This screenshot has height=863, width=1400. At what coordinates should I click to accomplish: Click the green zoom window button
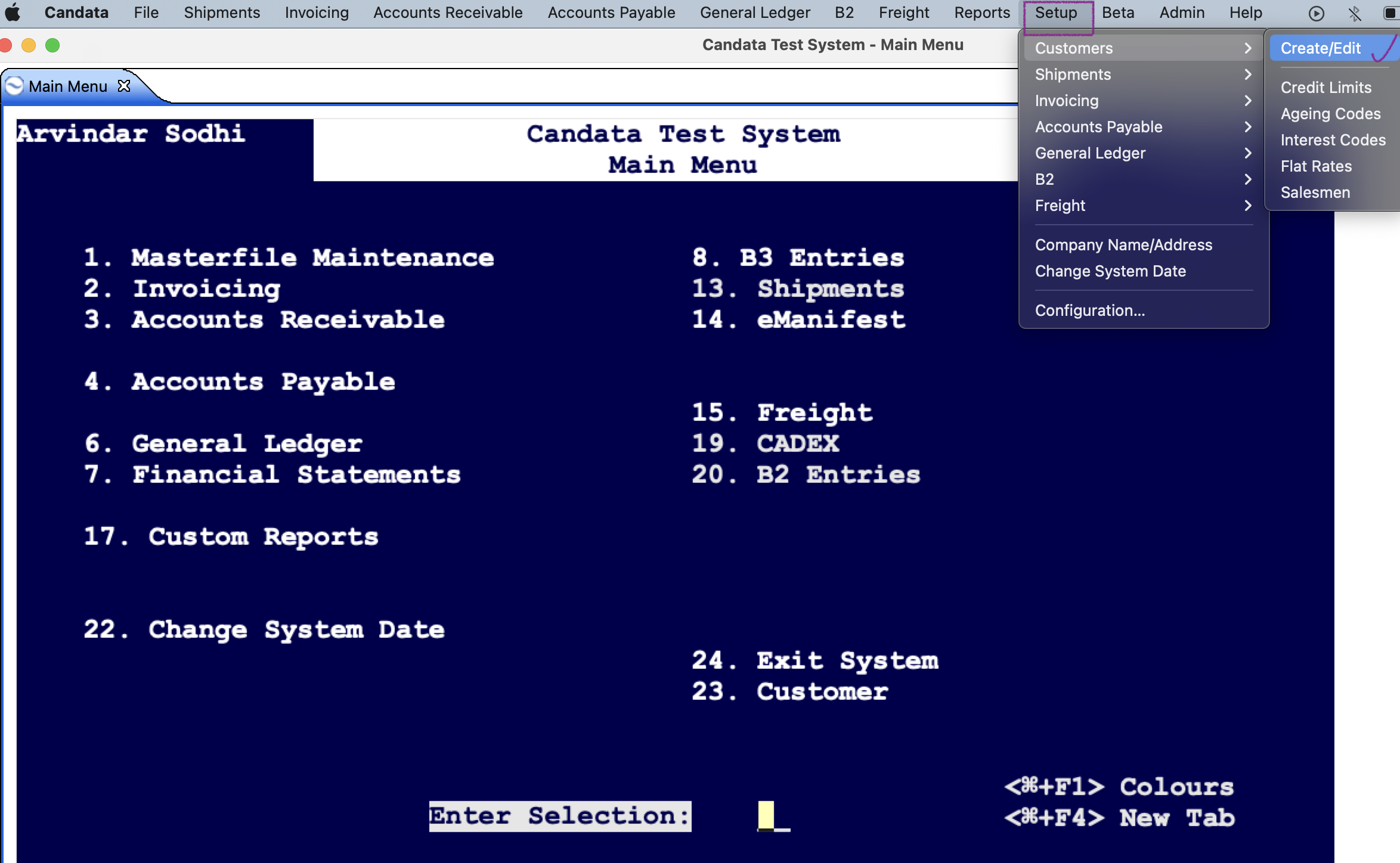[x=52, y=45]
